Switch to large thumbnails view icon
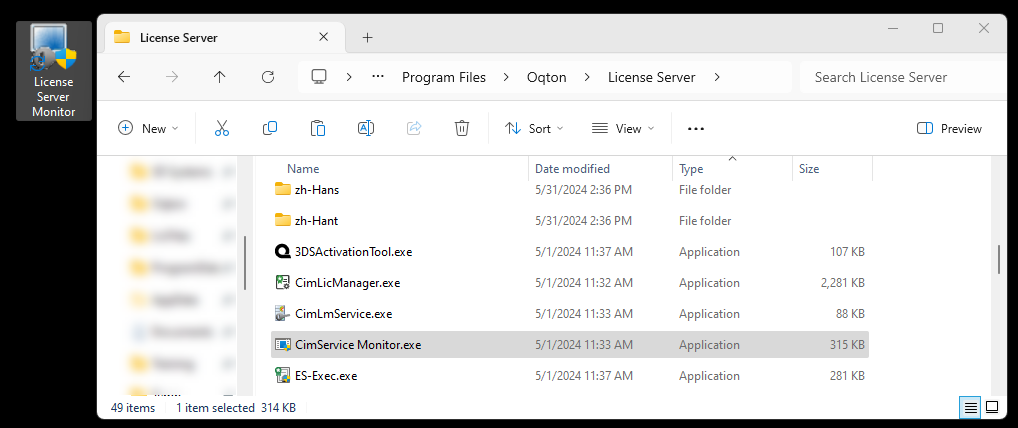The height and width of the screenshot is (428, 1018). point(992,408)
